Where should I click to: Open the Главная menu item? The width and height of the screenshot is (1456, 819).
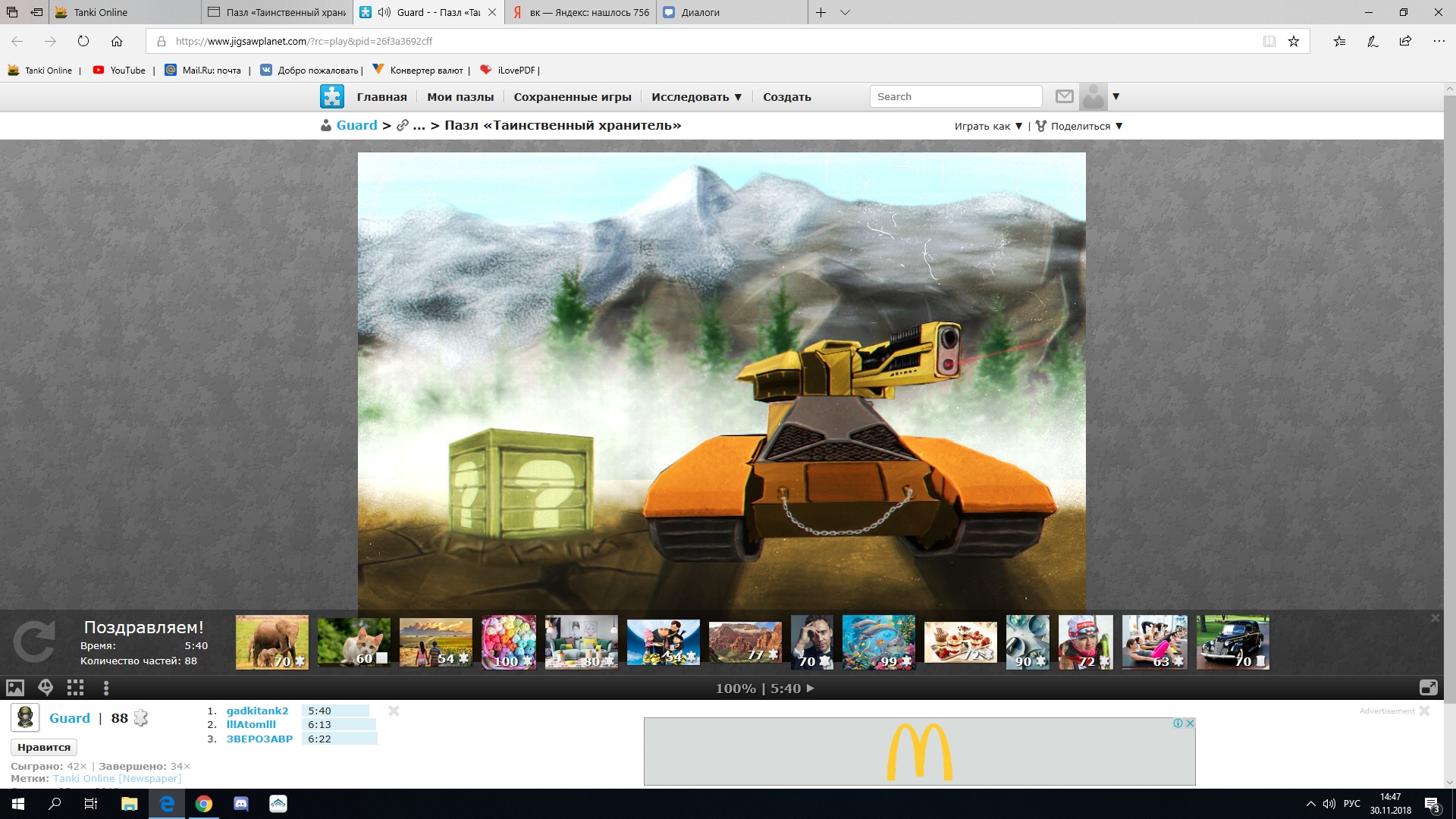pos(381,97)
